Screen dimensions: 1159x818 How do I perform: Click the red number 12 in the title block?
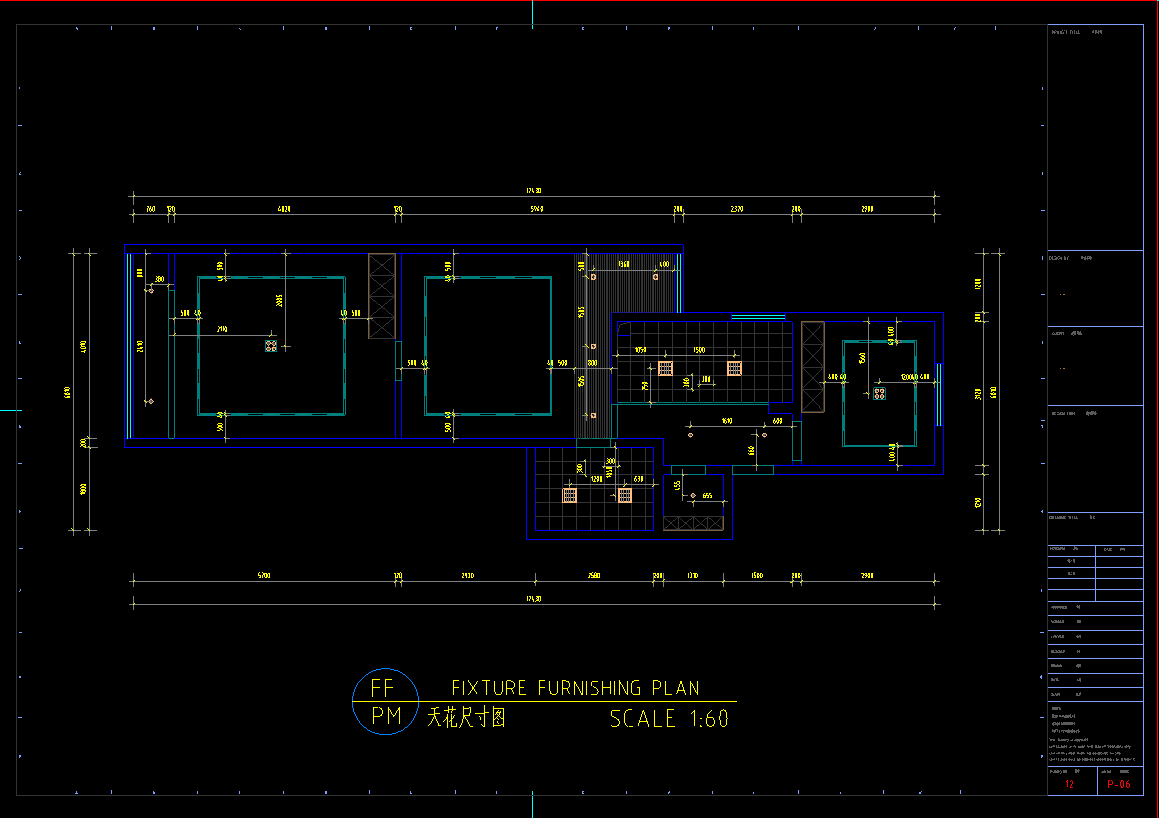(x=1070, y=784)
